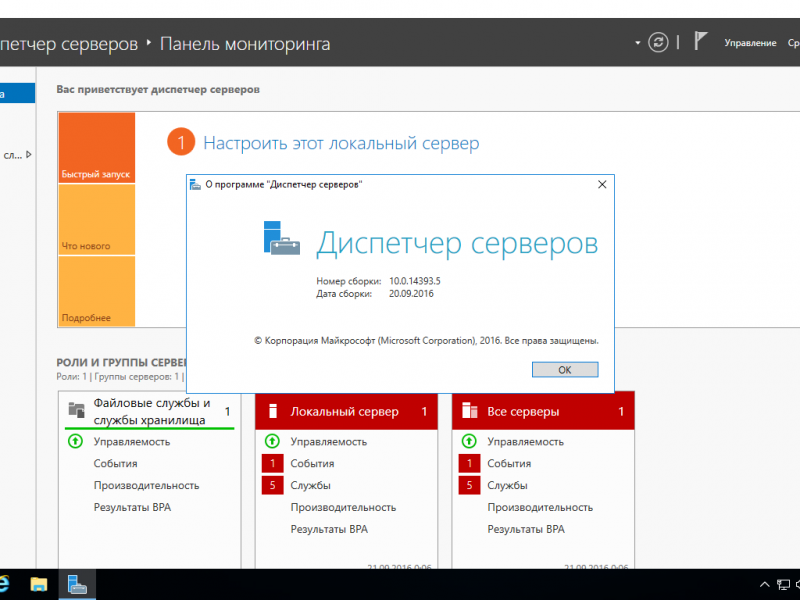Open File Explorer from the taskbar
Image resolution: width=800 pixels, height=600 pixels.
coord(39,584)
